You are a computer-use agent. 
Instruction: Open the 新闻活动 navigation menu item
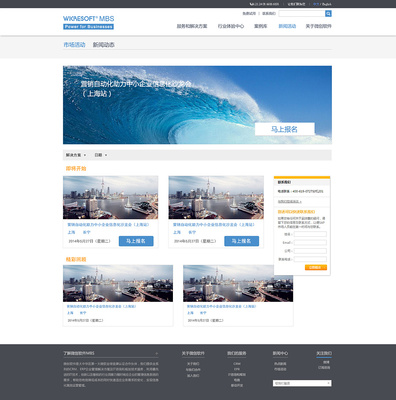(287, 26)
